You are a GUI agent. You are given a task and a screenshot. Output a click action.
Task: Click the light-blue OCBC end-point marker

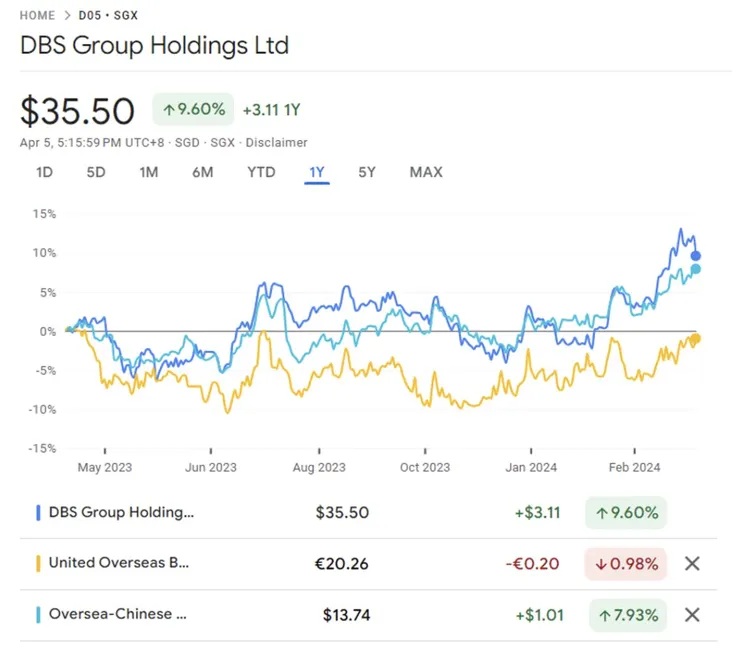[696, 269]
